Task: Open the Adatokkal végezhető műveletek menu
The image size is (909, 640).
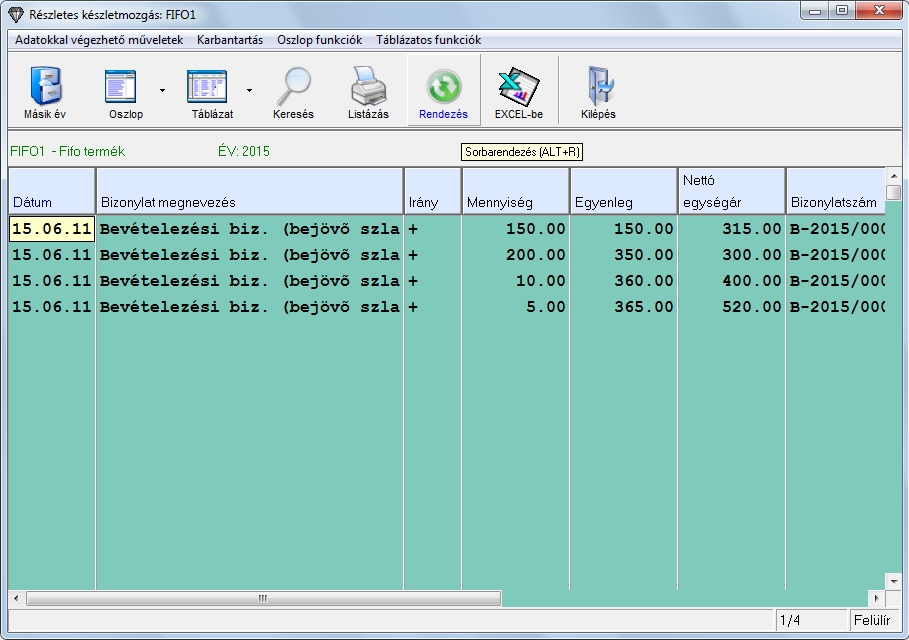Action: (x=99, y=41)
